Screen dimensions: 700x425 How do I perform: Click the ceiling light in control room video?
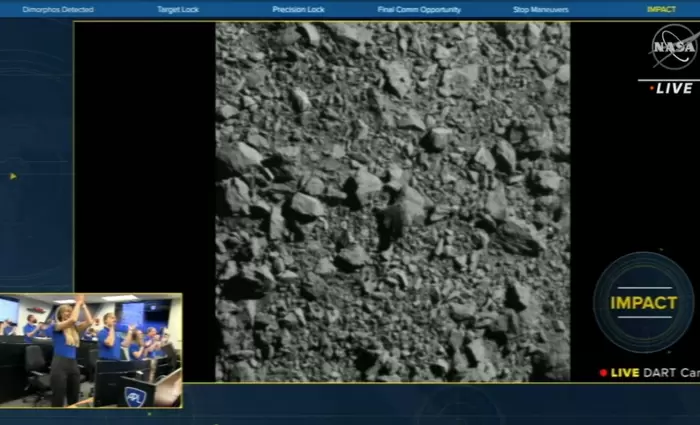(x=119, y=298)
